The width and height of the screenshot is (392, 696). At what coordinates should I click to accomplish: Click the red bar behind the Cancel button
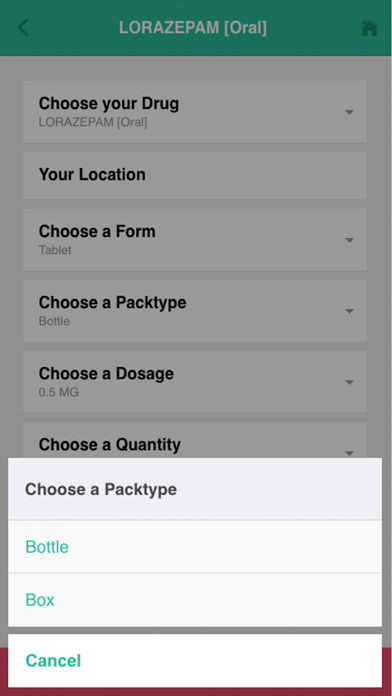pos(196,692)
